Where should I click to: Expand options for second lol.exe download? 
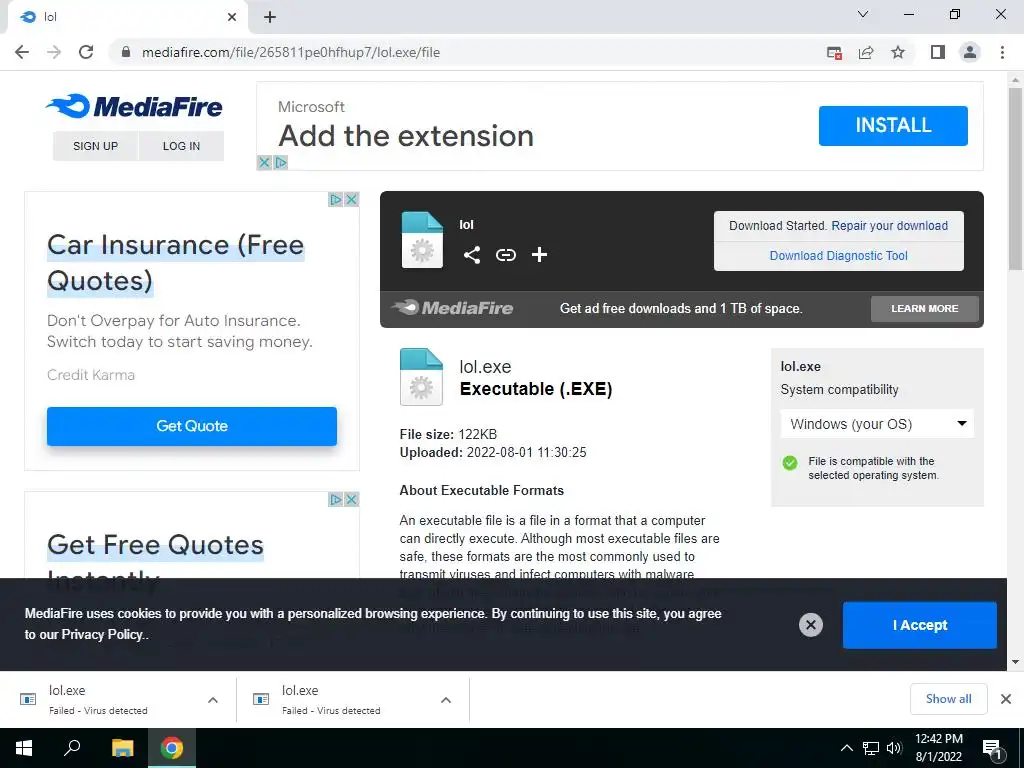(x=446, y=699)
